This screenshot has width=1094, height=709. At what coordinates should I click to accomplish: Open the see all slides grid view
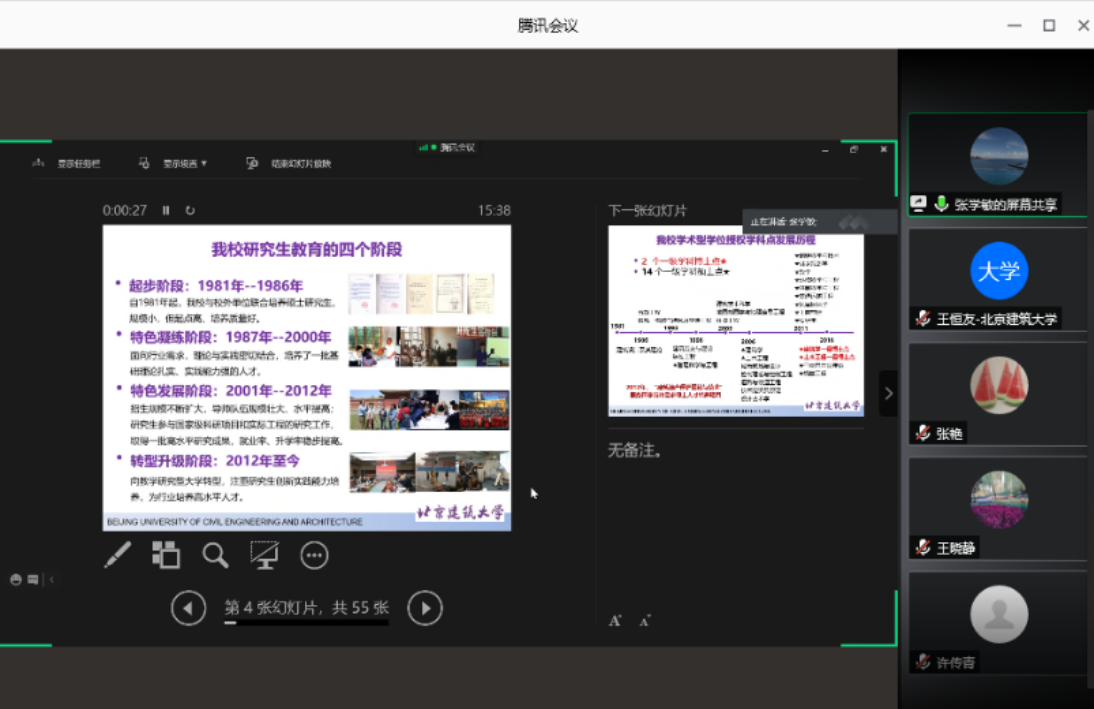click(166, 555)
